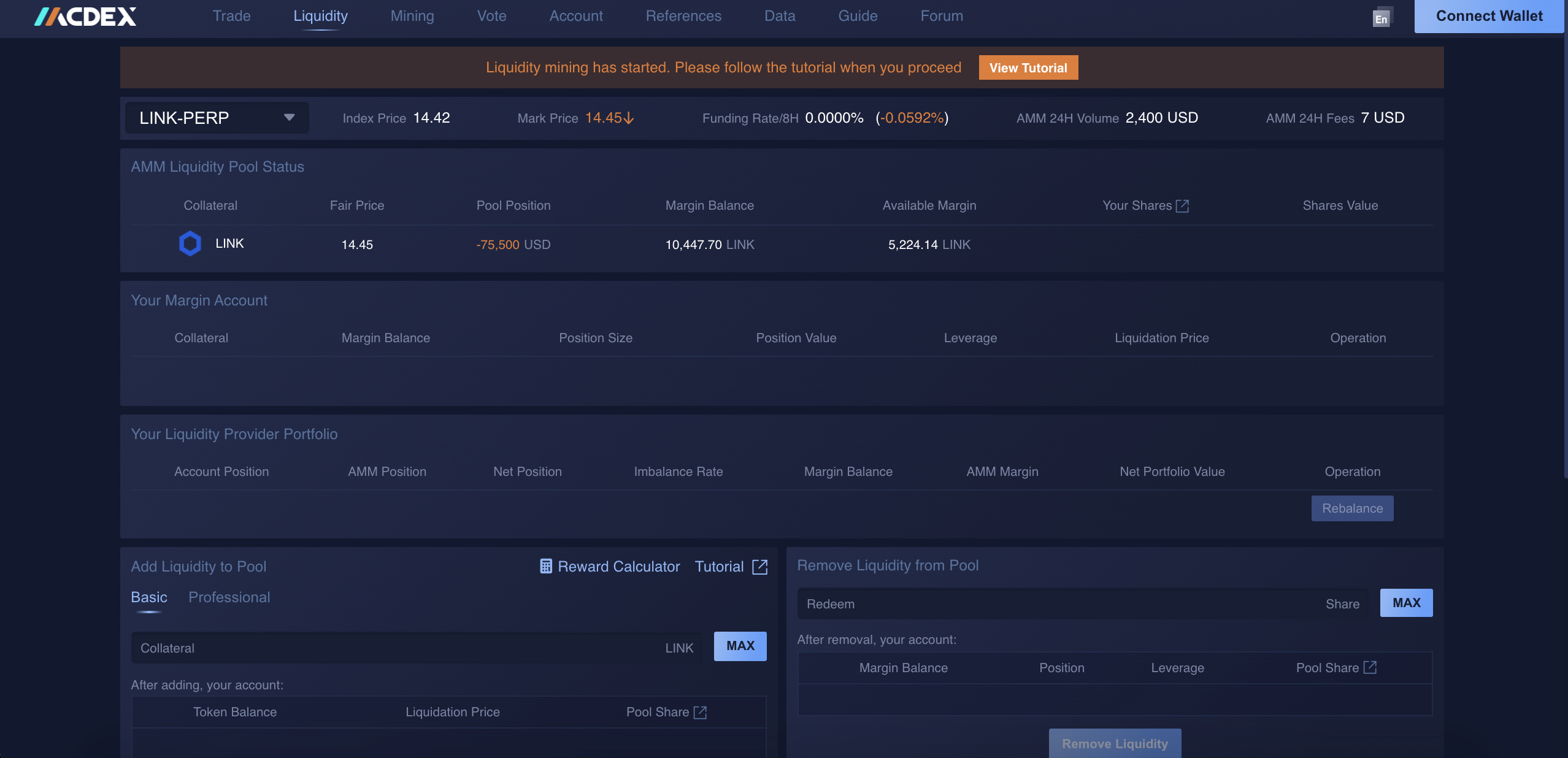Click the Rebalance button
Screen dimensions: 1568x758
[1352, 508]
